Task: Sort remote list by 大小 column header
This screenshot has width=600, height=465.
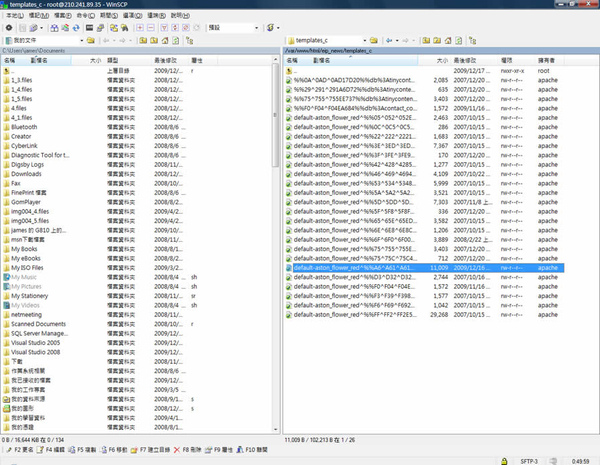Action: click(434, 60)
